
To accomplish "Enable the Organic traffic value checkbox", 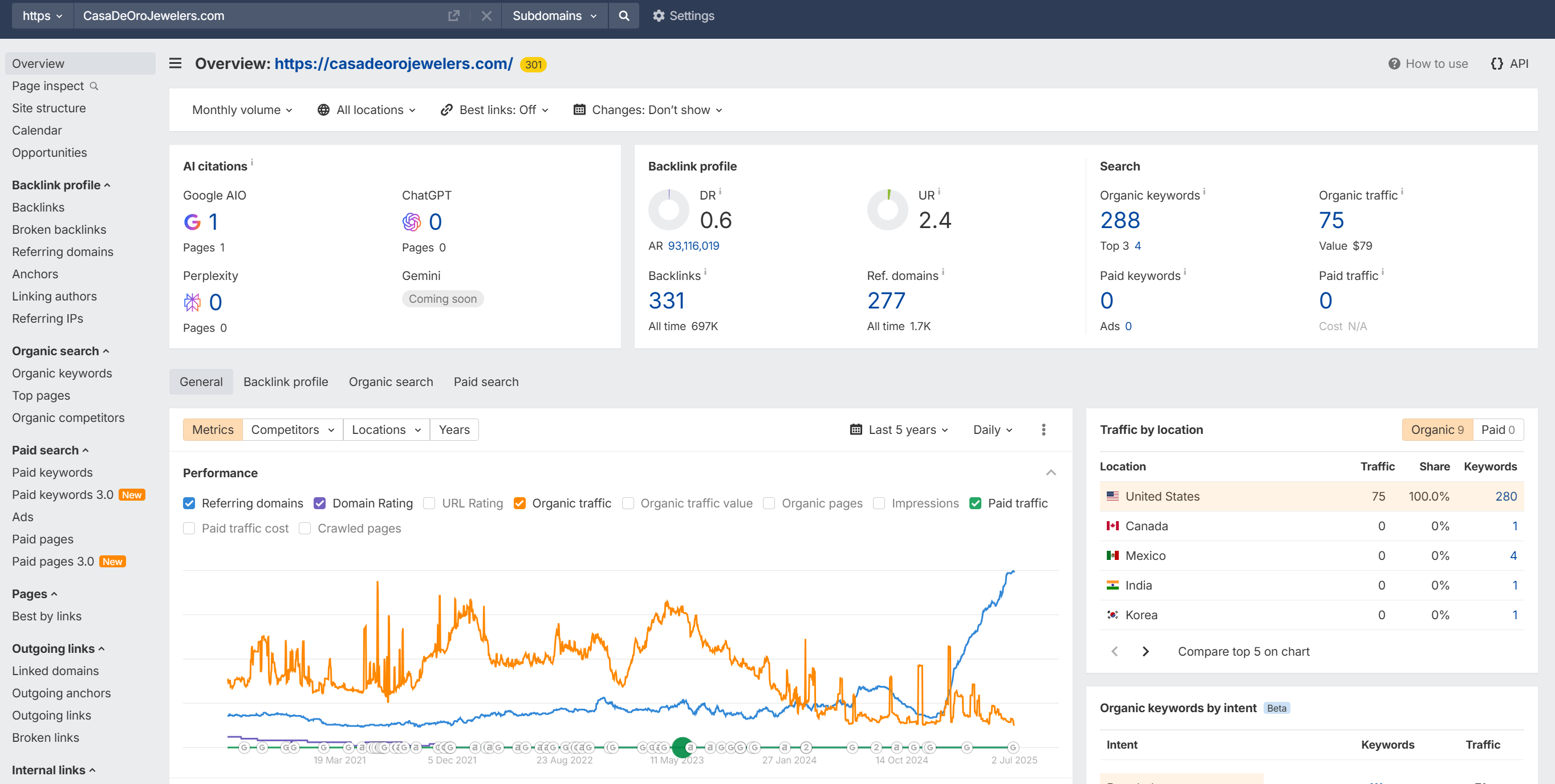I will 628,503.
